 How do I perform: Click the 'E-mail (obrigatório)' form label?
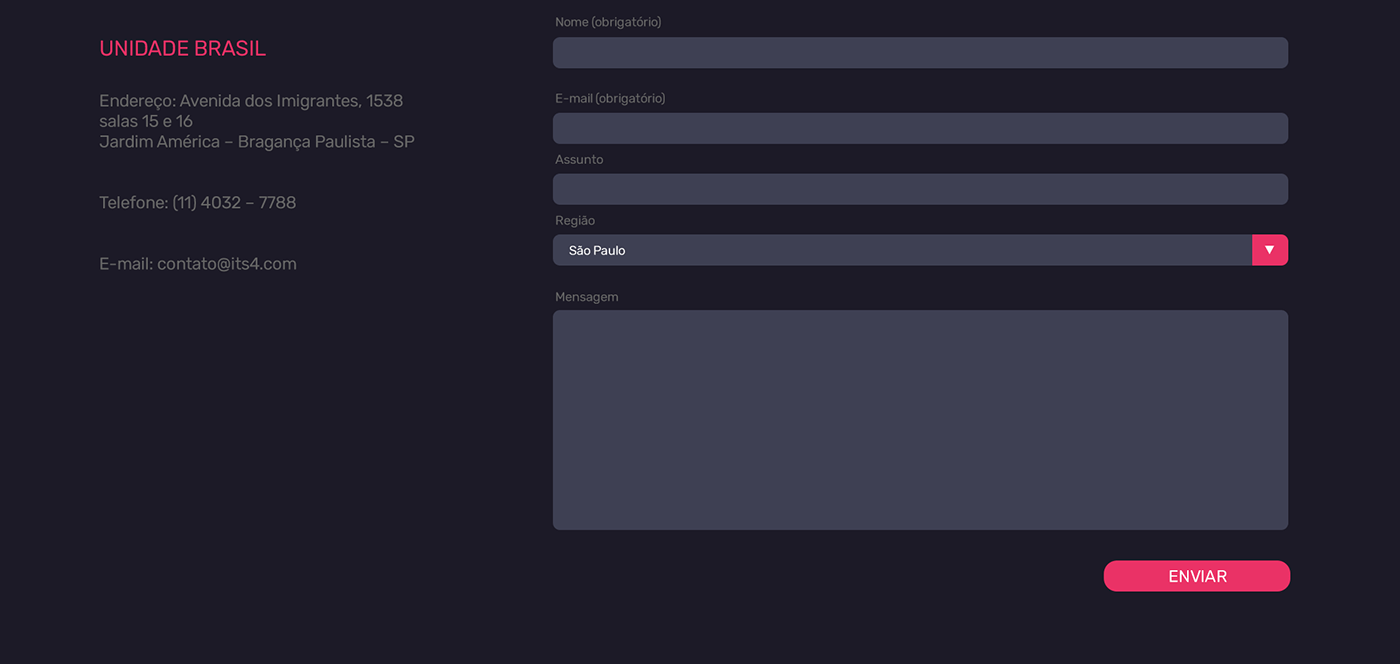click(x=610, y=99)
